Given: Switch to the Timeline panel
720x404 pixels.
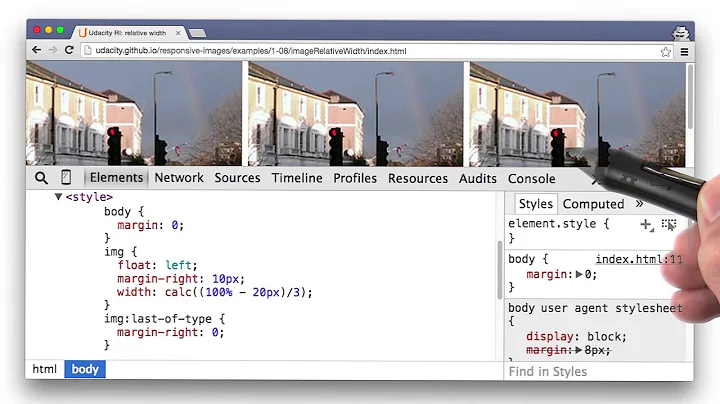Looking at the screenshot, I should tap(297, 178).
